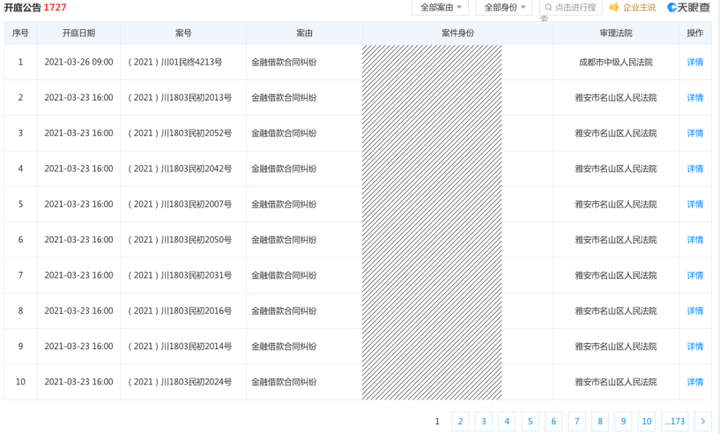Open the 全部身份 dropdown filter
720x434 pixels.
click(504, 7)
